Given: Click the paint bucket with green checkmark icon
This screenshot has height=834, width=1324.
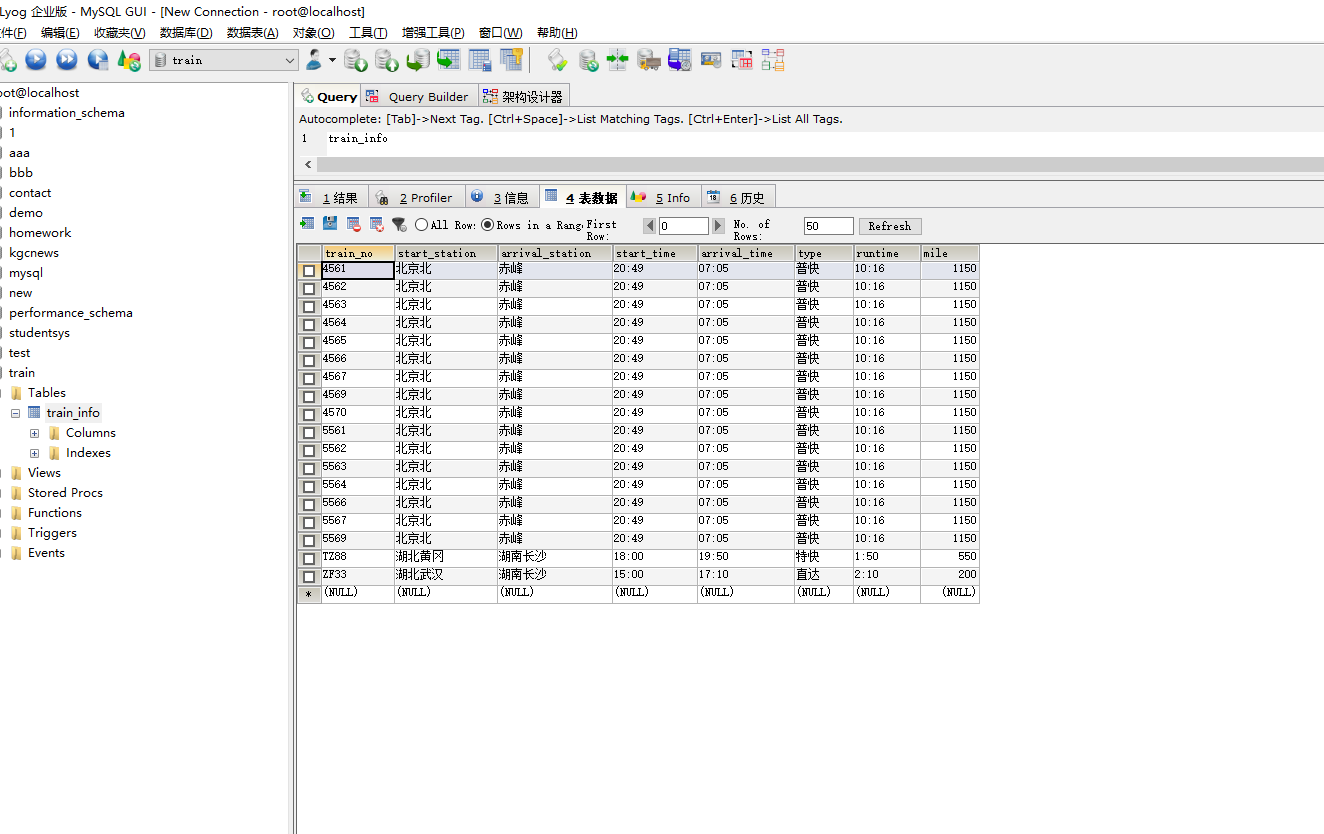Looking at the screenshot, I should point(558,60).
